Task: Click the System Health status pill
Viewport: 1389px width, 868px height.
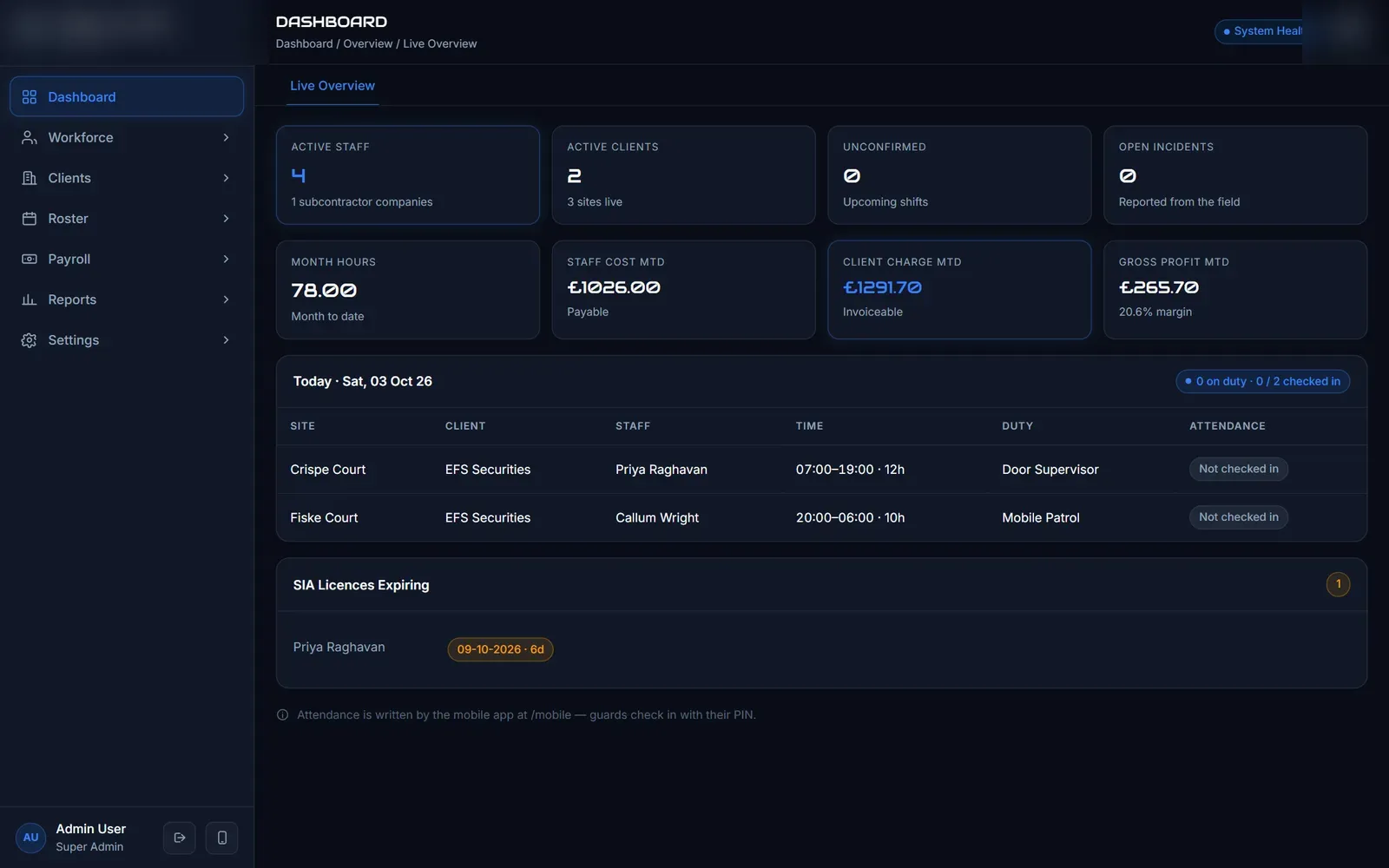Action: tap(1259, 31)
